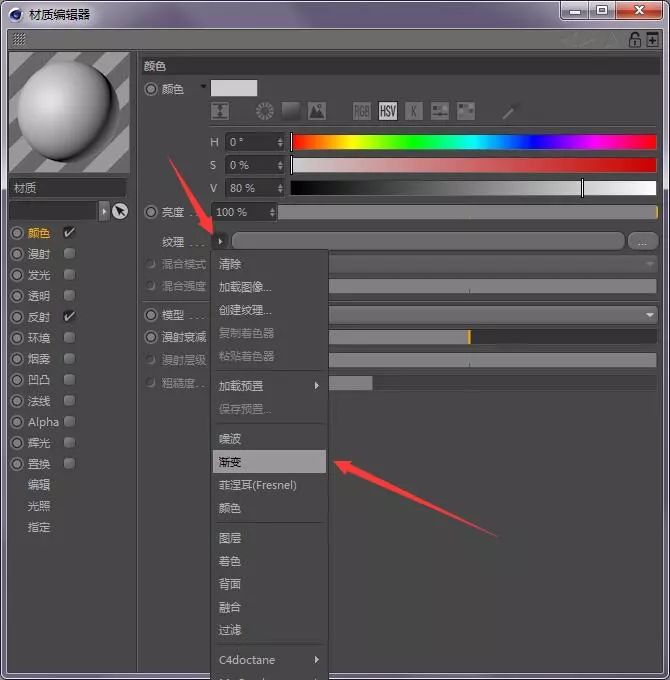Toggle the 颜色 channel checkbox
670x680 pixels.
pyautogui.click(x=69, y=232)
